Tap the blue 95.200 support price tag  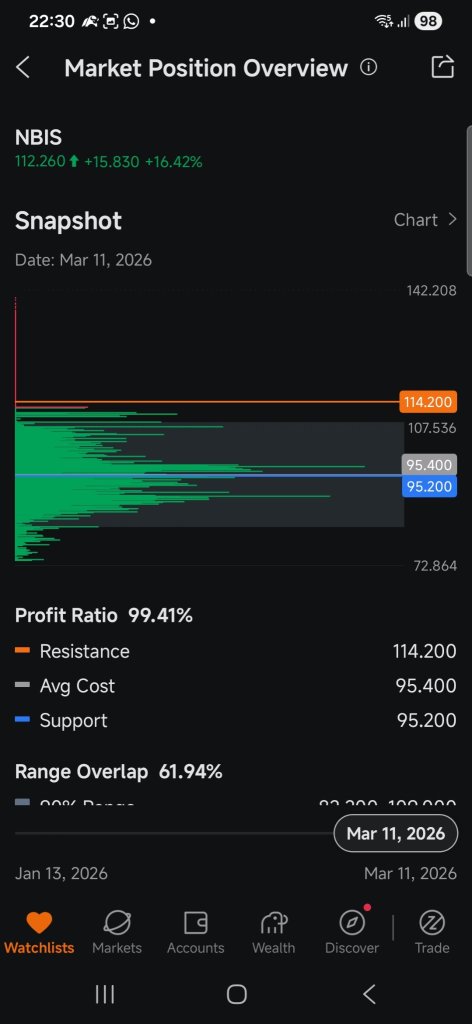(429, 487)
